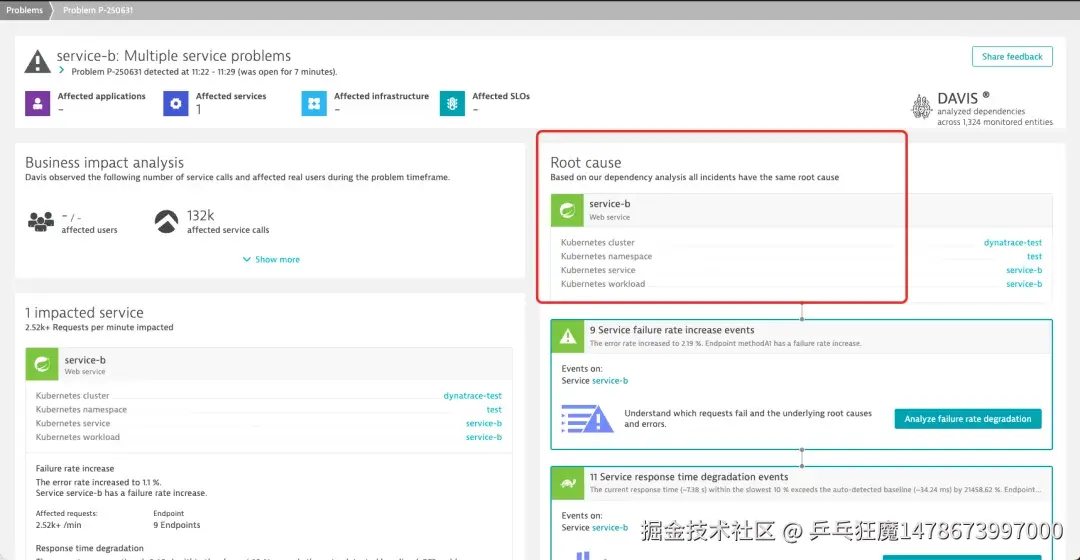1080x560 pixels.
Task: Click 'Root cause' heading
Action: 585,163
